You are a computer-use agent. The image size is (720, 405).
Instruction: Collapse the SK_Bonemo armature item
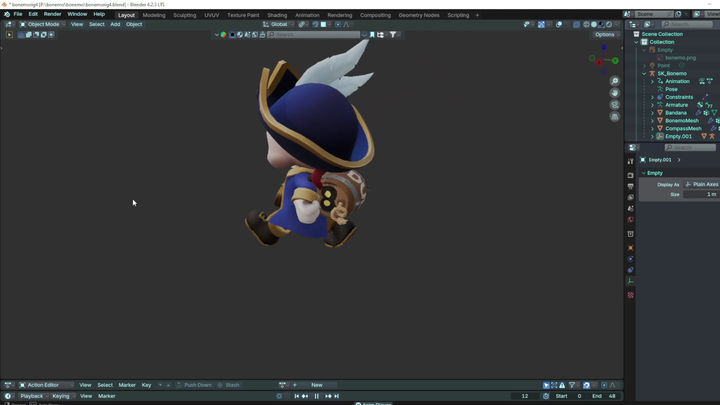(644, 73)
